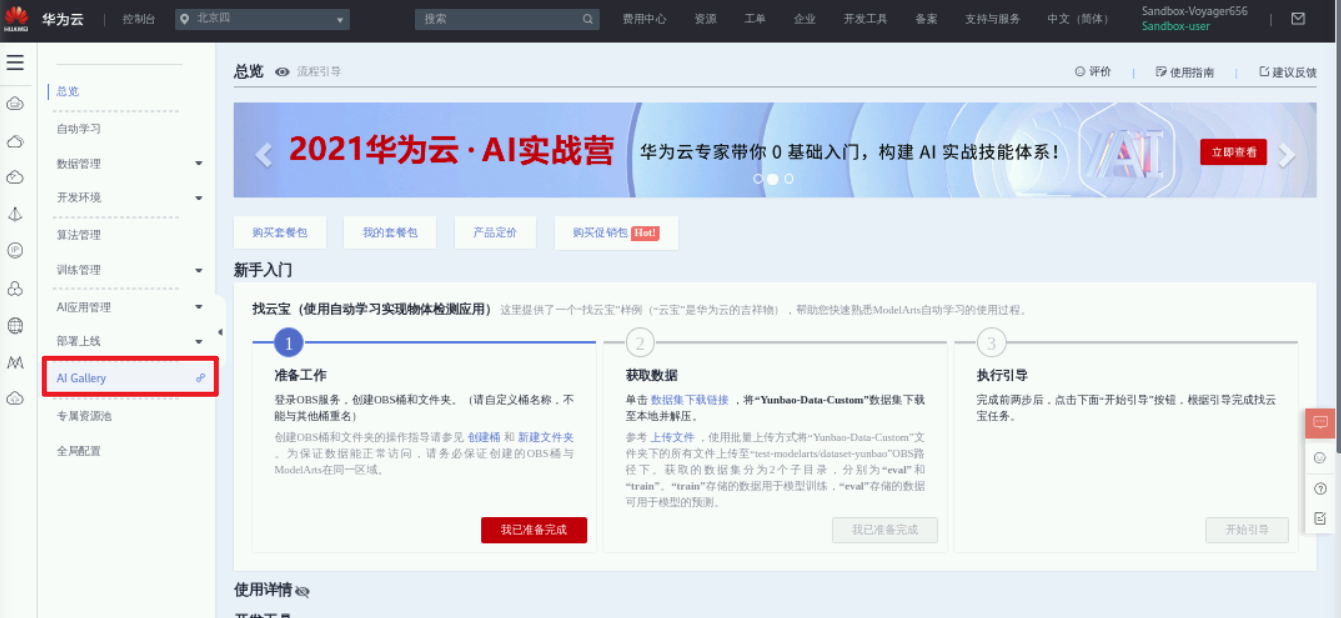Toggle 流程引导 eye icon

282,72
